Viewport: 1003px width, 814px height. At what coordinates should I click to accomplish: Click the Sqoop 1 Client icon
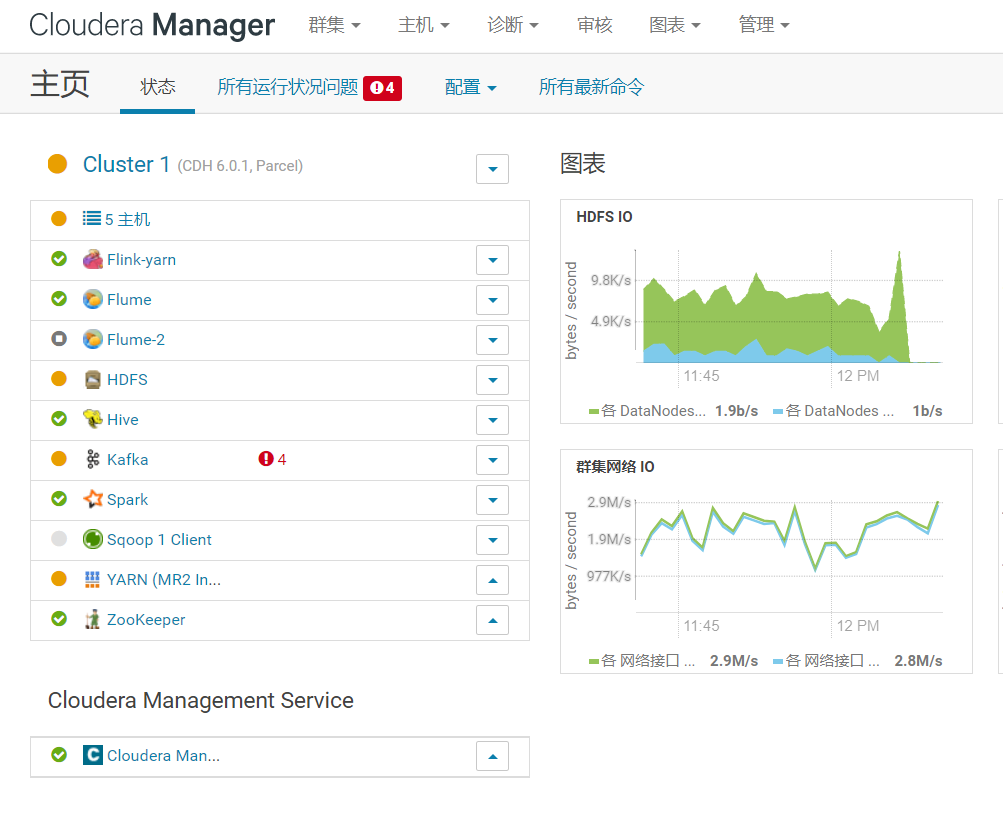[x=93, y=540]
